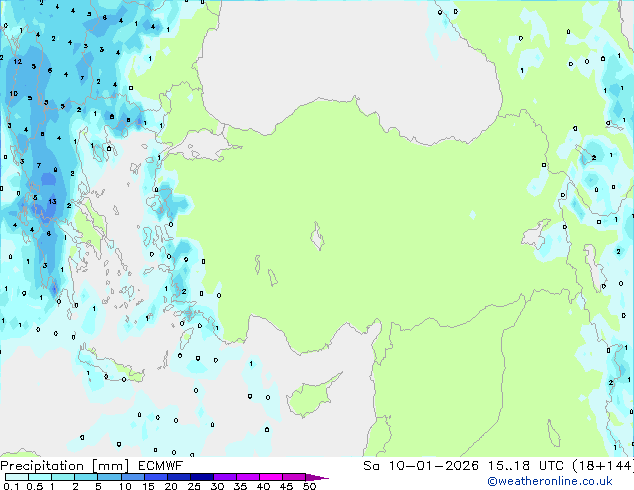The width and height of the screenshot is (634, 490).
Task: Click the "(18+144)" forecast step text
Action: [x=602, y=466]
